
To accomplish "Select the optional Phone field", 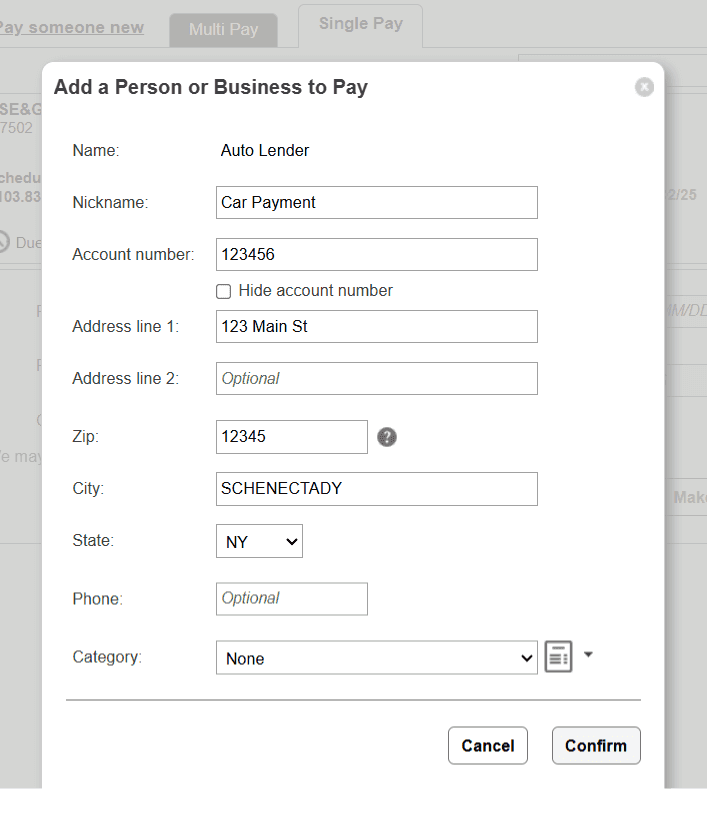I will point(291,599).
